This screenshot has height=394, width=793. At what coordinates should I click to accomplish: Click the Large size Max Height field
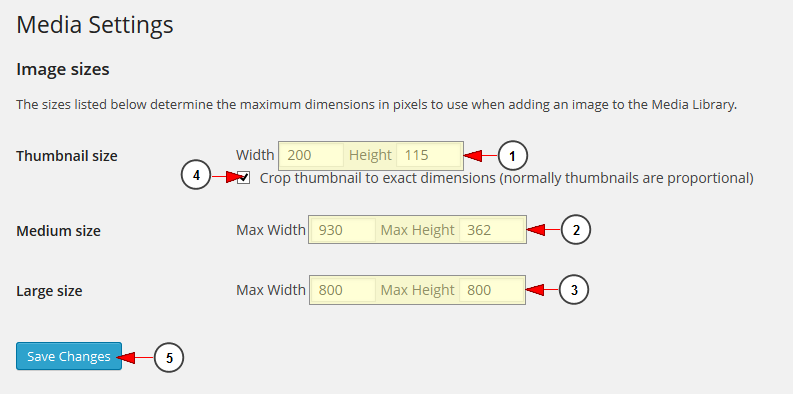pyautogui.click(x=492, y=290)
